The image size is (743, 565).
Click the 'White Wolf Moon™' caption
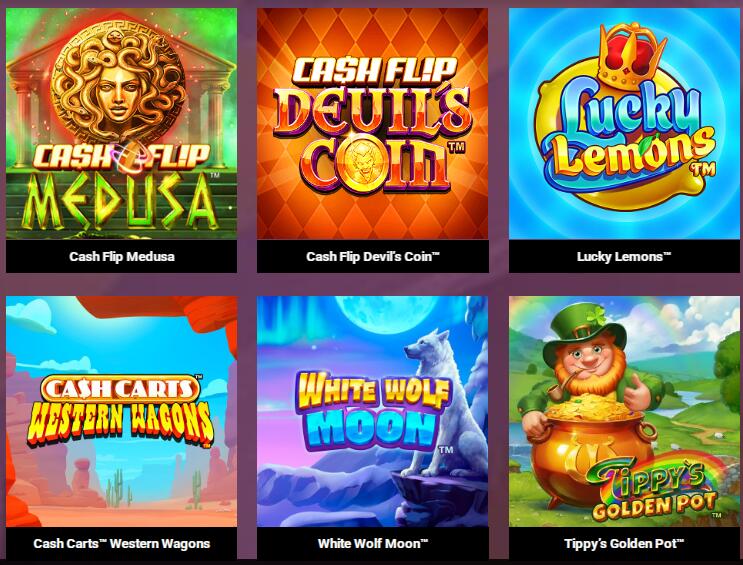[x=373, y=544]
